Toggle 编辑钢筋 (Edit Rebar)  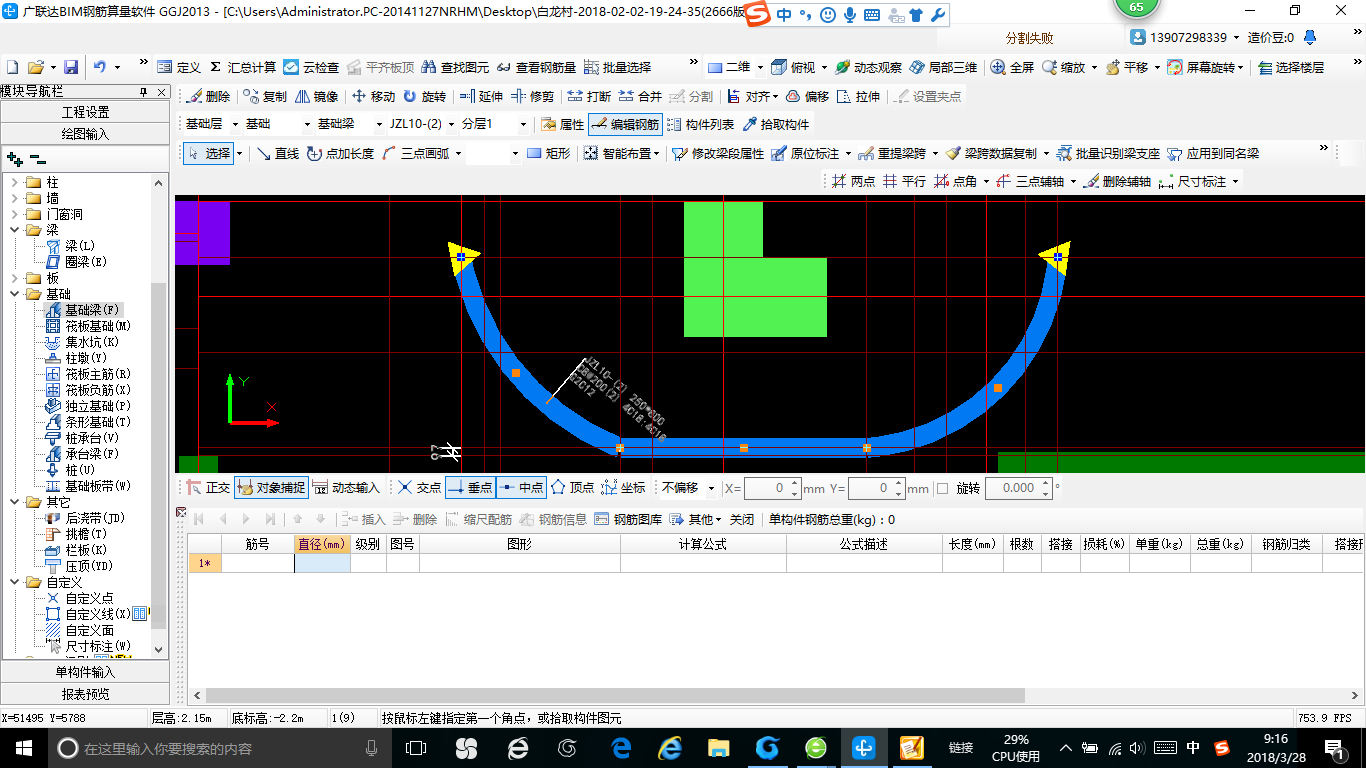(625, 125)
